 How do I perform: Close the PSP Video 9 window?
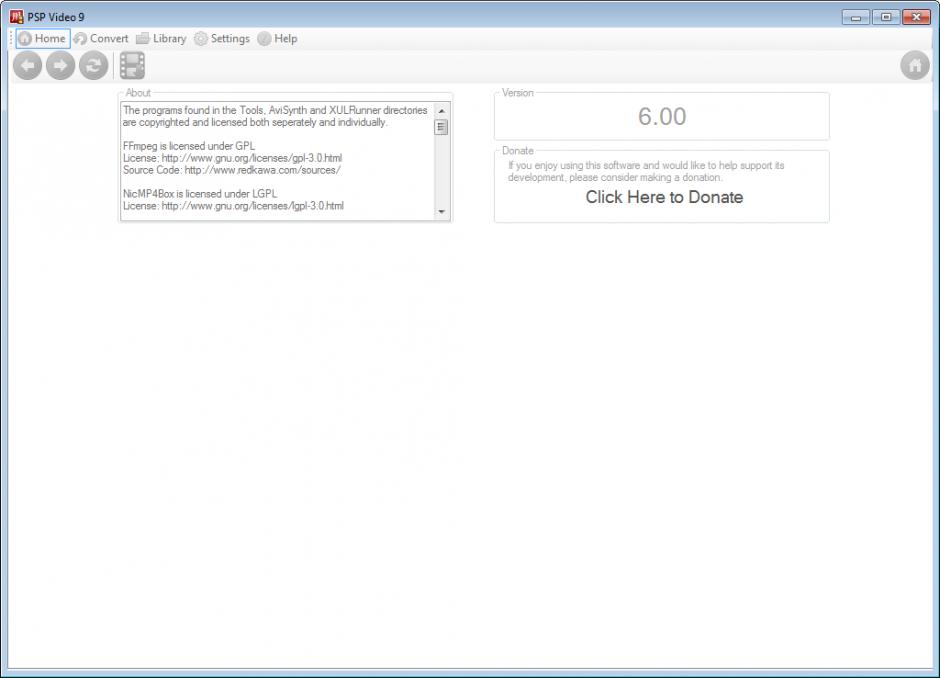pos(916,17)
